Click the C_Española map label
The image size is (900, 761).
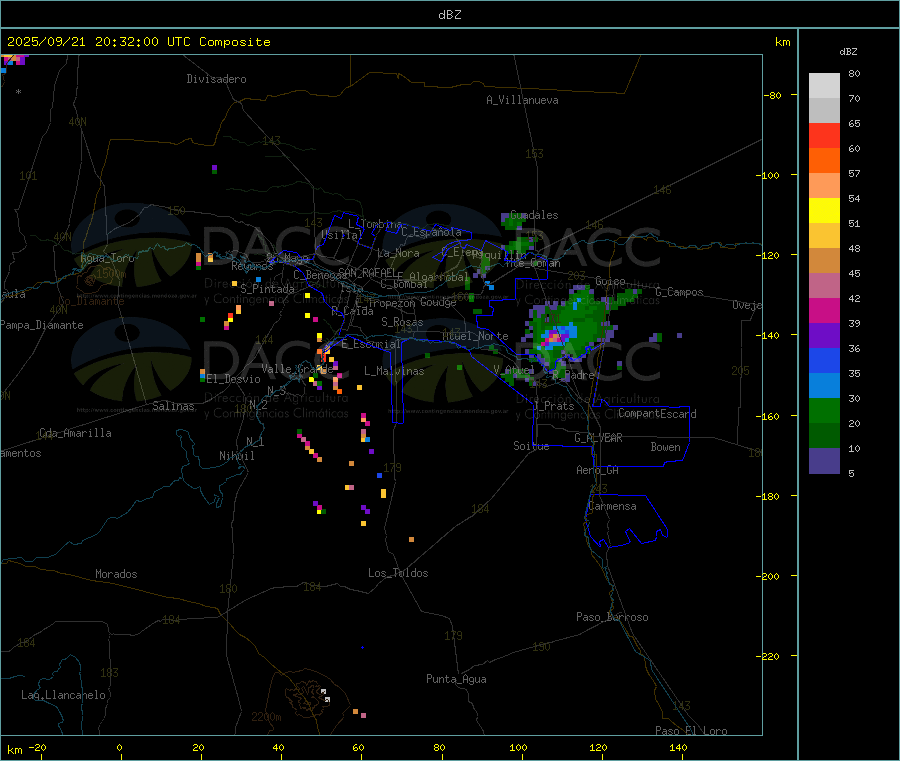[431, 232]
